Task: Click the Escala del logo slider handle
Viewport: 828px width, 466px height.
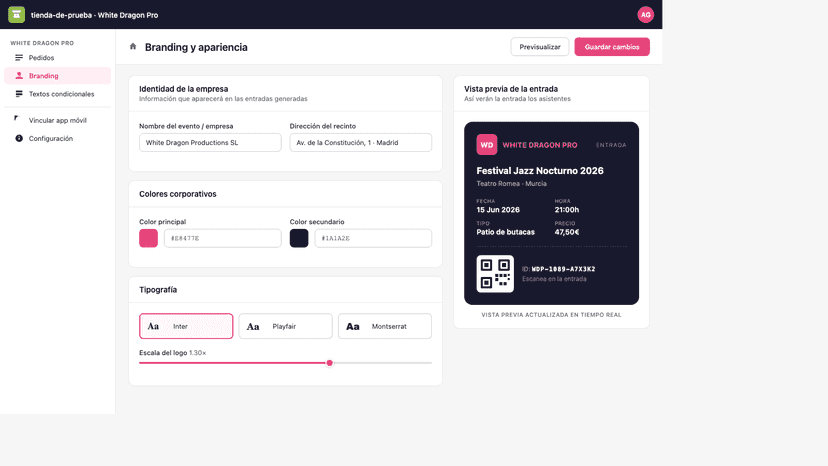Action: pos(330,363)
